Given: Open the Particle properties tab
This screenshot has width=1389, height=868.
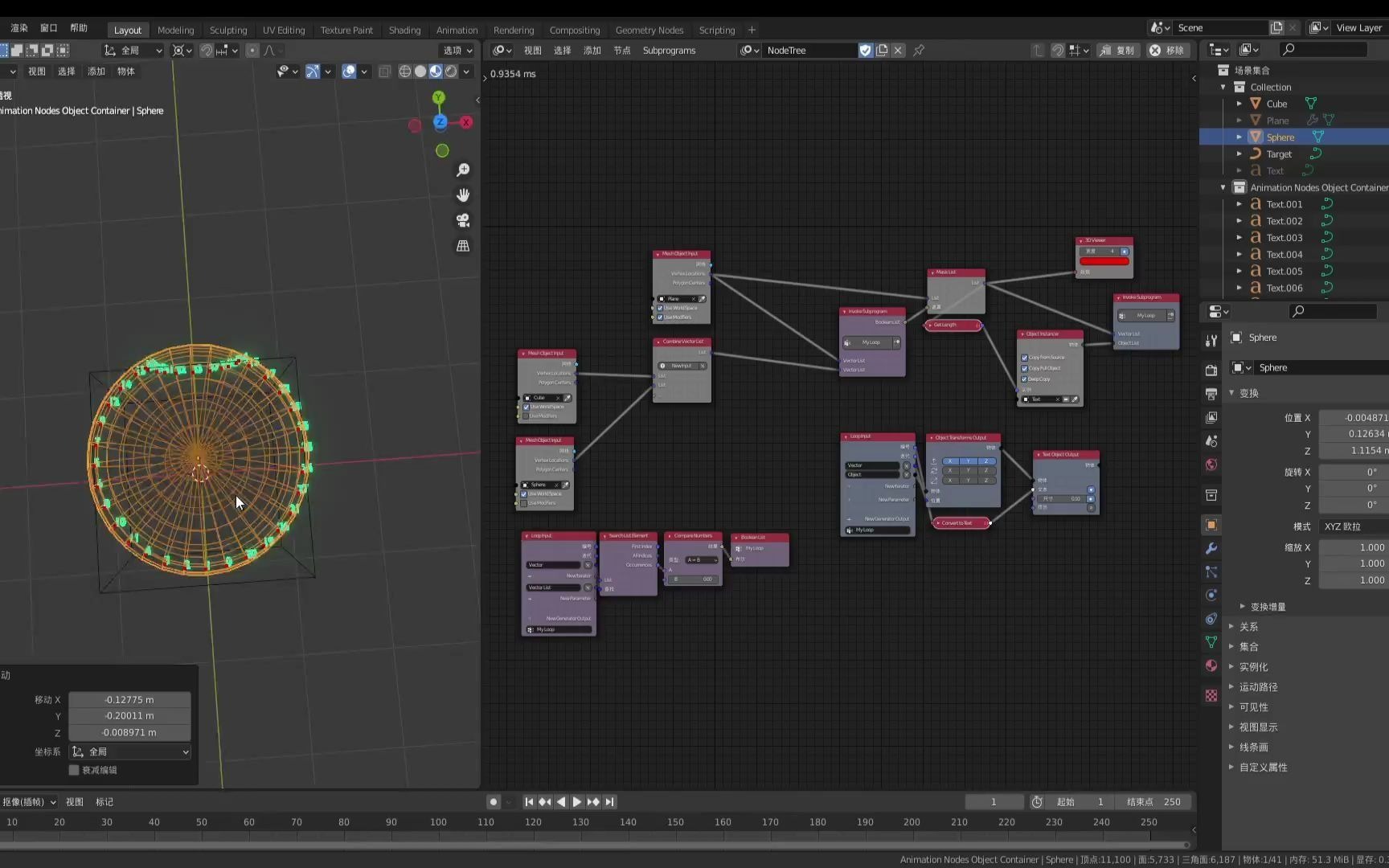Looking at the screenshot, I should 1211,572.
